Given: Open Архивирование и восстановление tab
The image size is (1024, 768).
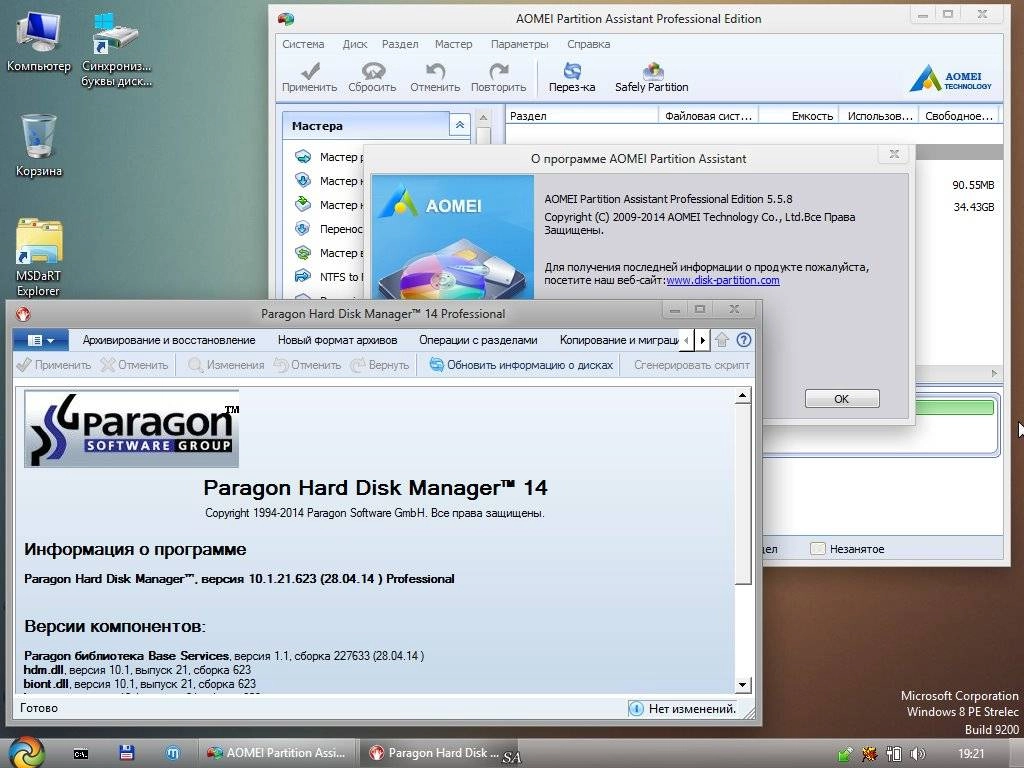Looking at the screenshot, I should [168, 340].
